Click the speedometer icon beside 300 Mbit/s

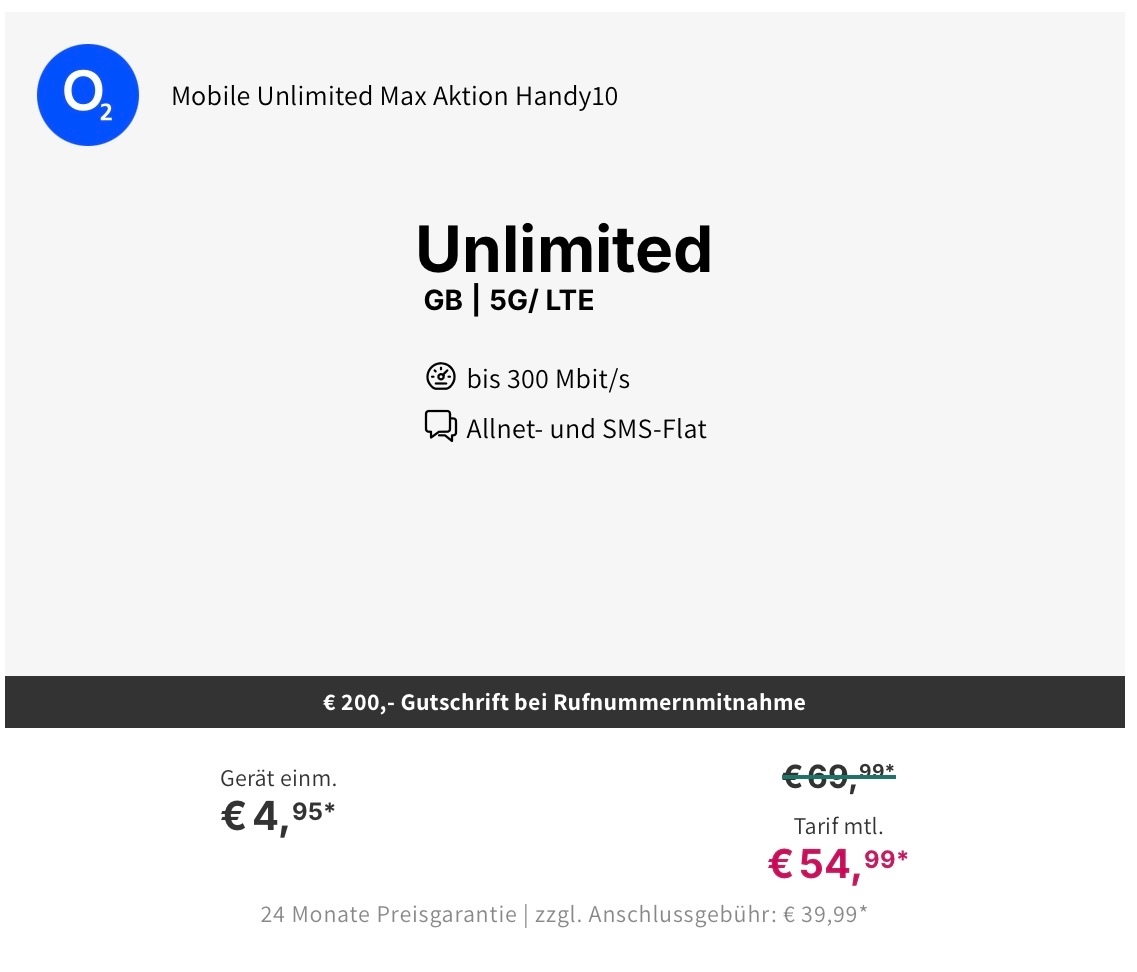pyautogui.click(x=440, y=377)
